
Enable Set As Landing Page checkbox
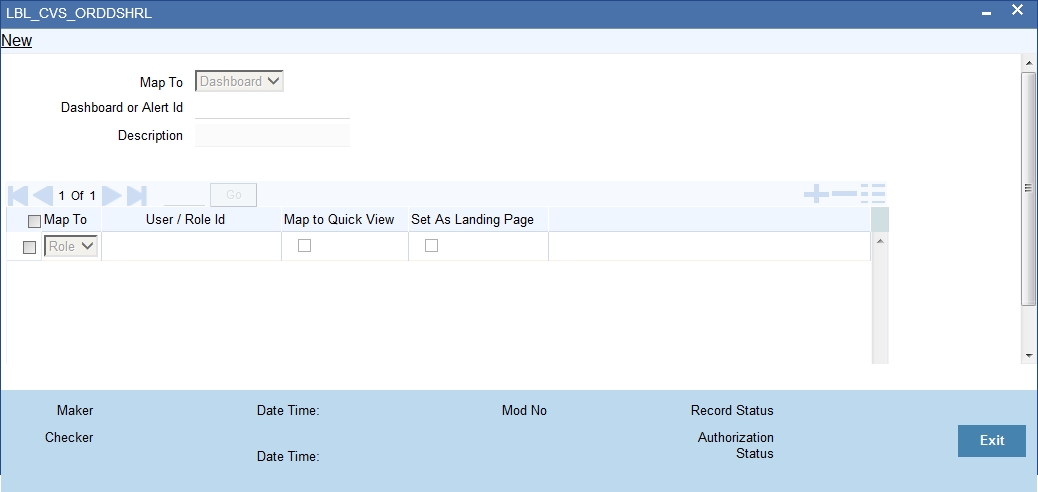[432, 246]
